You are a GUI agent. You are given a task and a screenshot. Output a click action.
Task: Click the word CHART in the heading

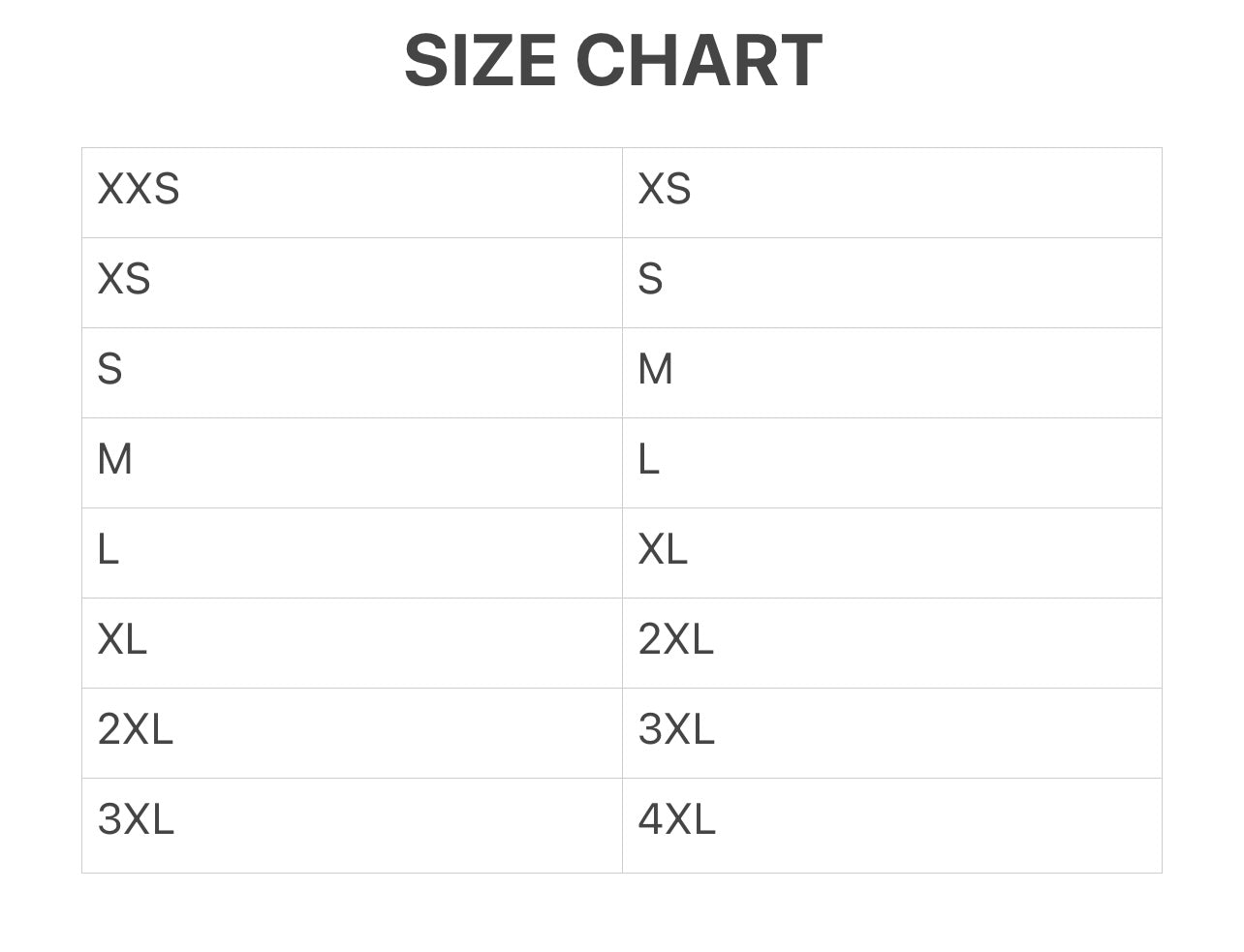tap(699, 60)
